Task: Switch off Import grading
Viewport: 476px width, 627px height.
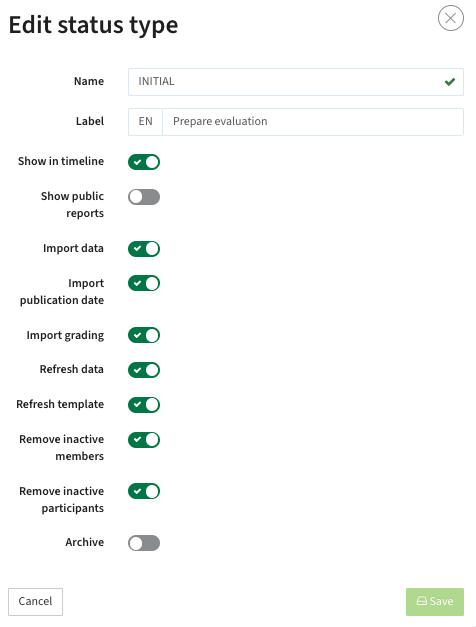Action: 144,335
